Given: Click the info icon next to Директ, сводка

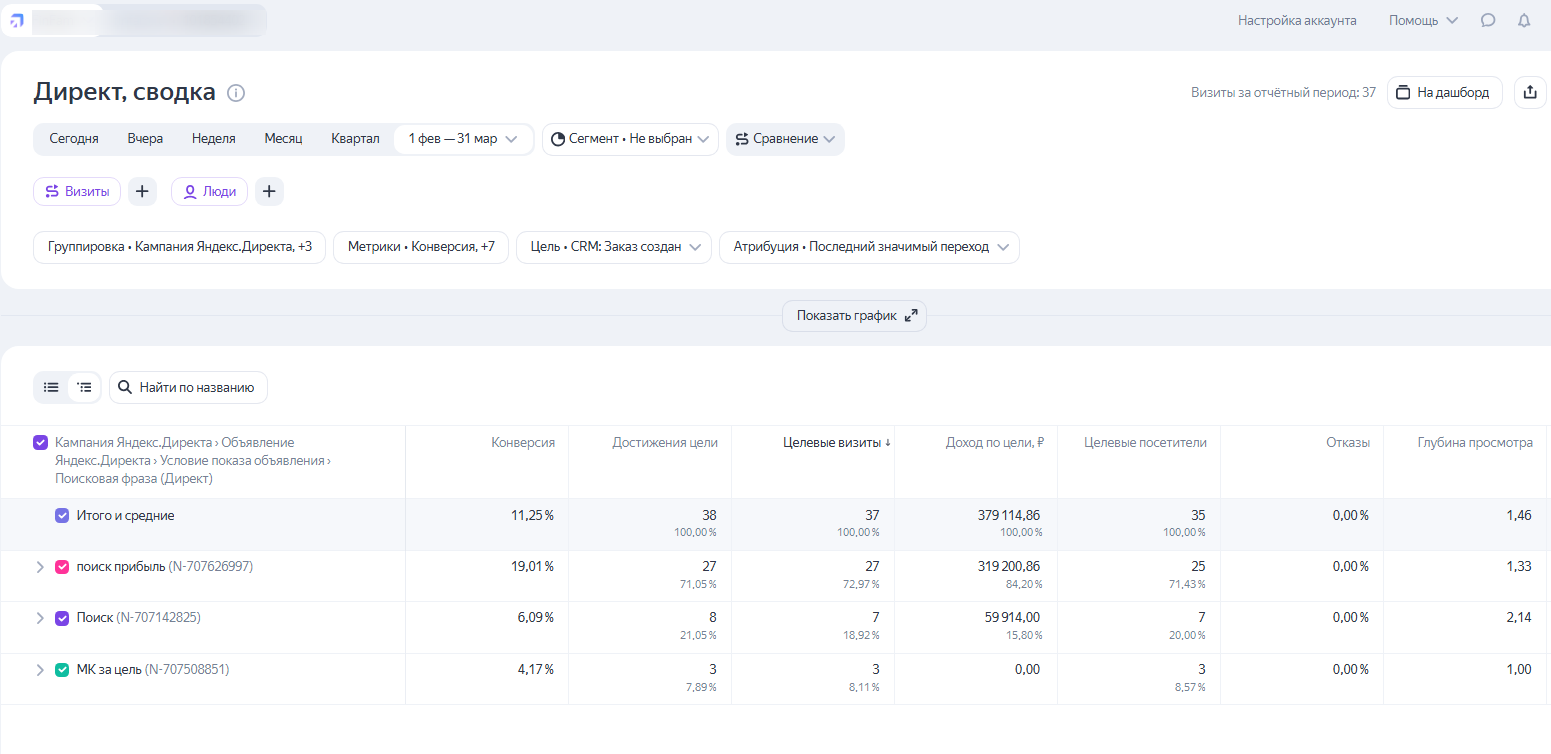Looking at the screenshot, I should coord(236,93).
